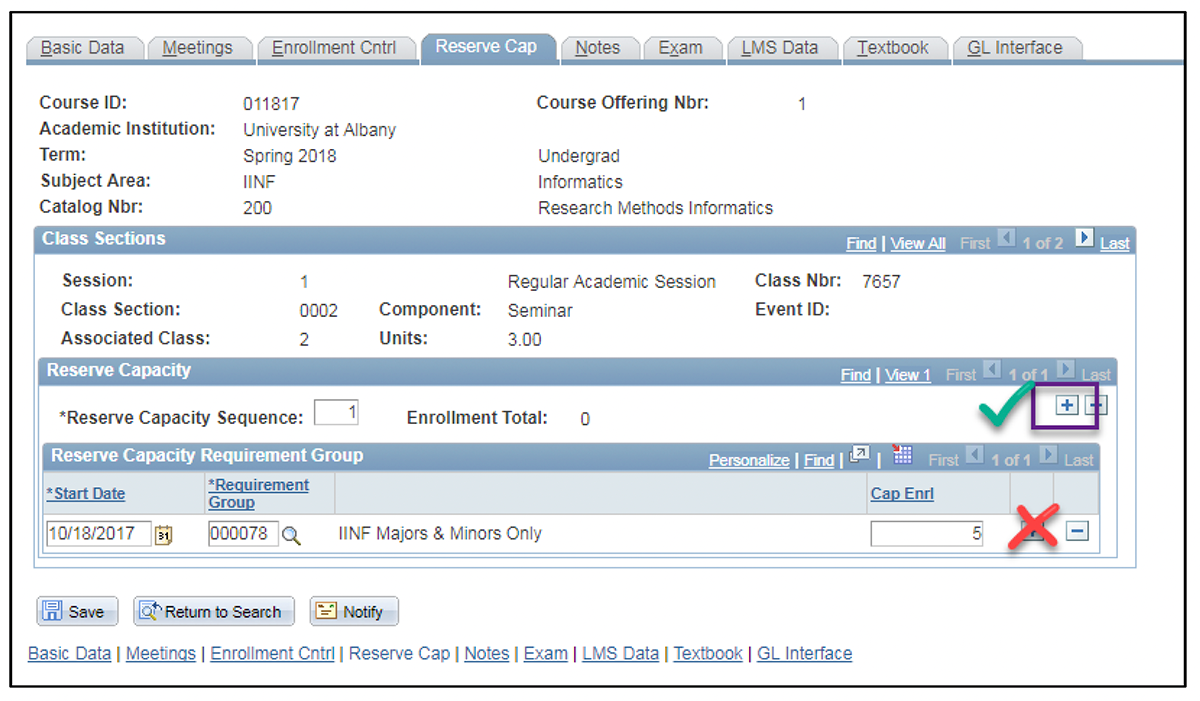This screenshot has width=1200, height=701.
Task: Delete the IINF Majors & Minors row
Action: point(1077,532)
